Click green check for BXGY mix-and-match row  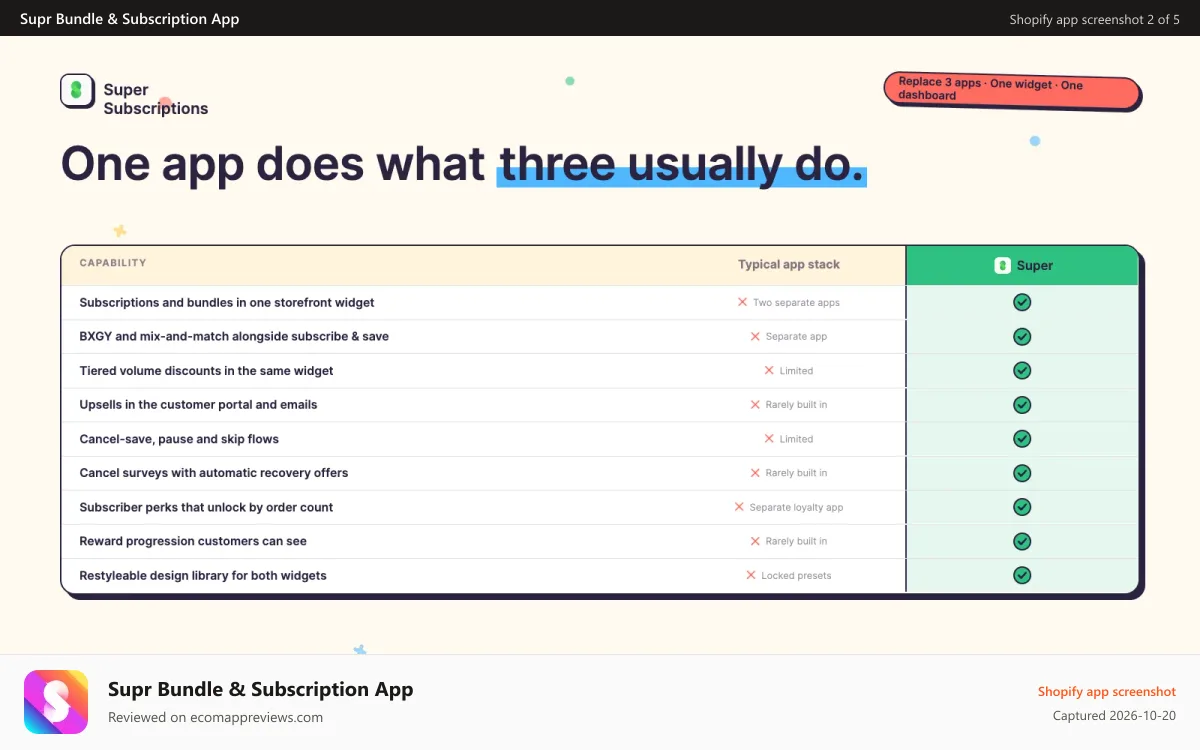(x=1022, y=336)
